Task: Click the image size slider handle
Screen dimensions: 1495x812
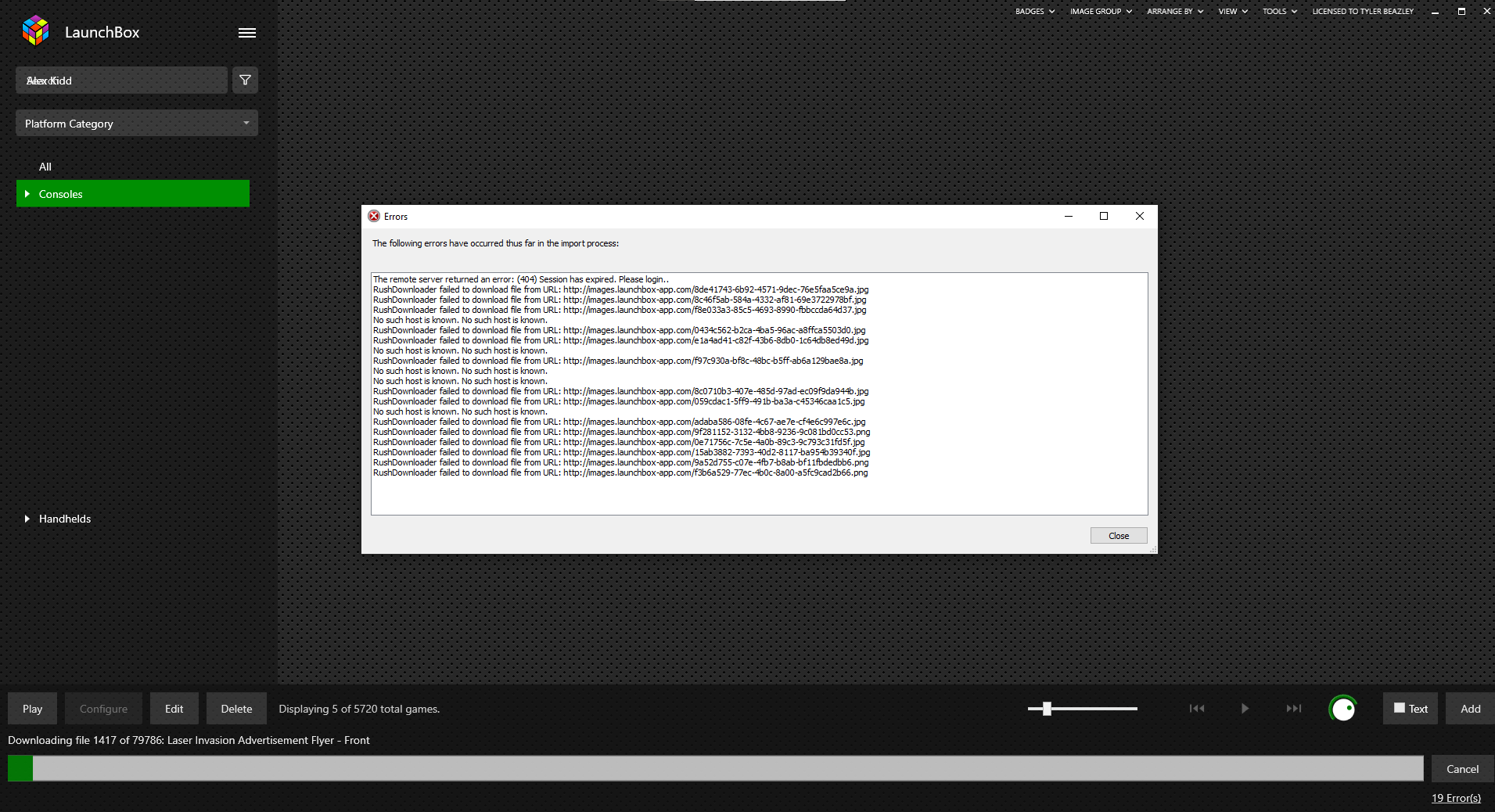Action: (x=1047, y=709)
